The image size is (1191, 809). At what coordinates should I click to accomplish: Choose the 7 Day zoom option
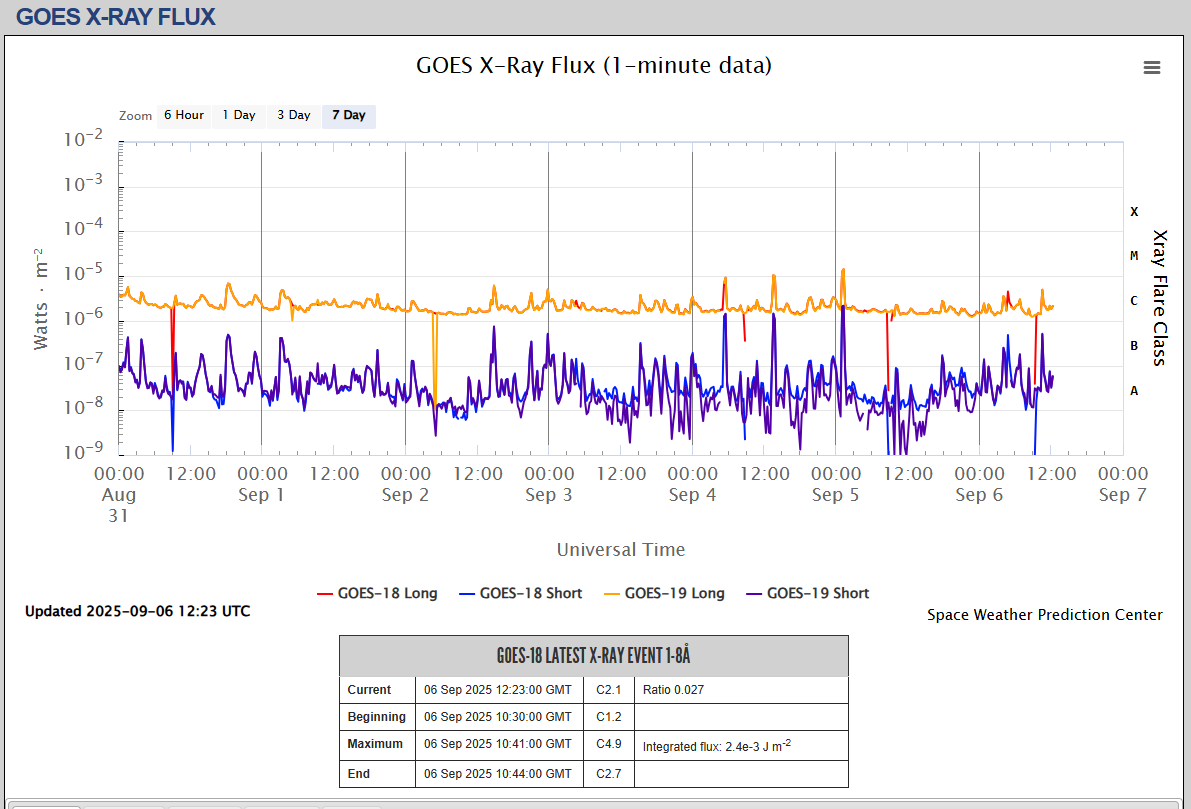pos(349,115)
